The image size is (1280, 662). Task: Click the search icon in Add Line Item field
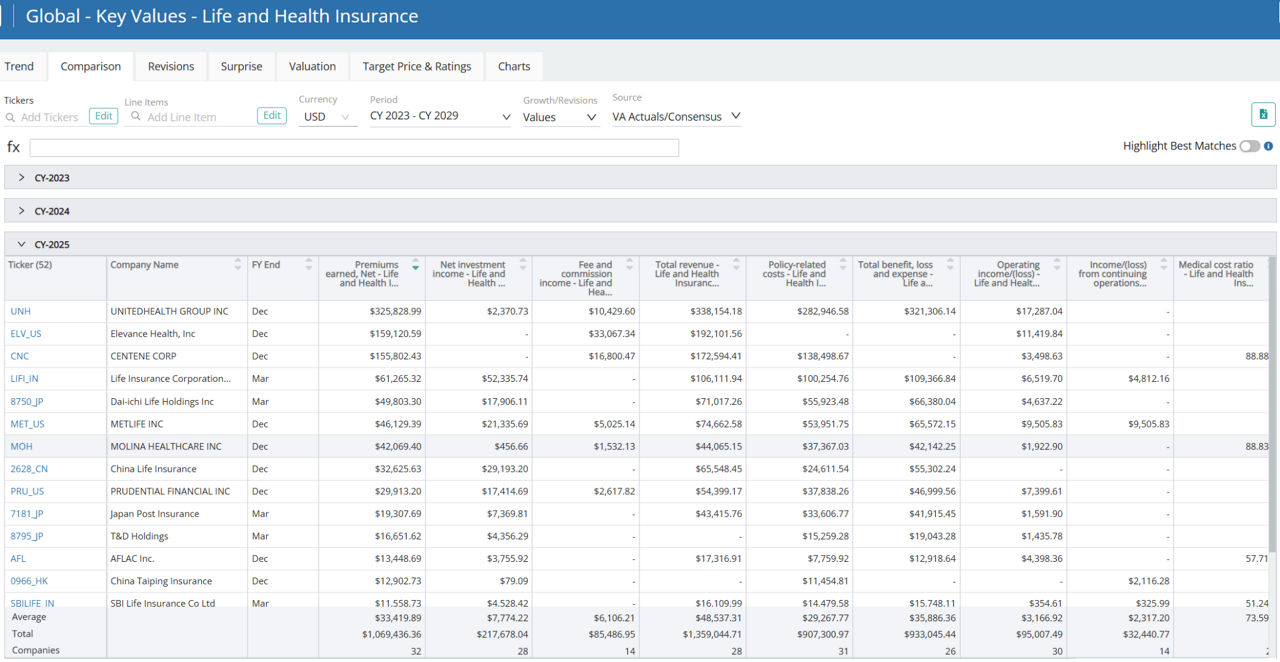(134, 117)
